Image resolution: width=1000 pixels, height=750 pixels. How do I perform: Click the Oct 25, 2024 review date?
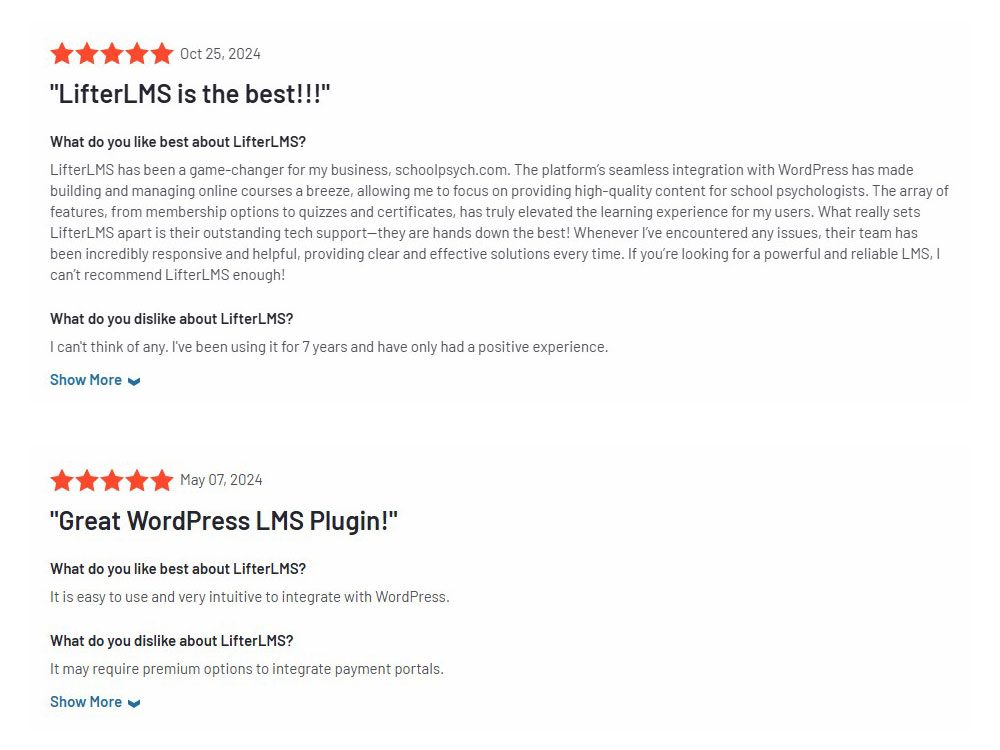220,54
